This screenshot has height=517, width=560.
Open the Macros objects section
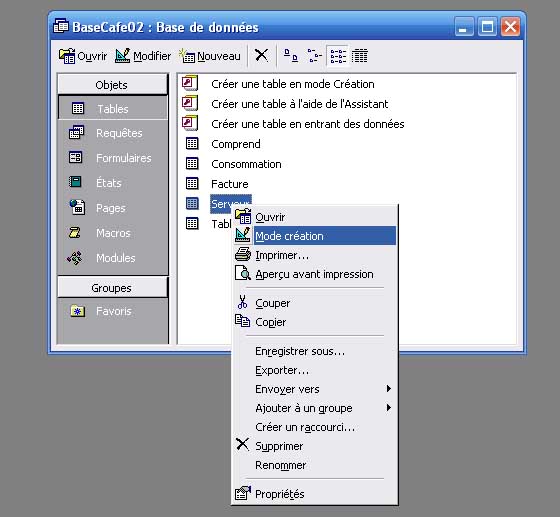(113, 233)
